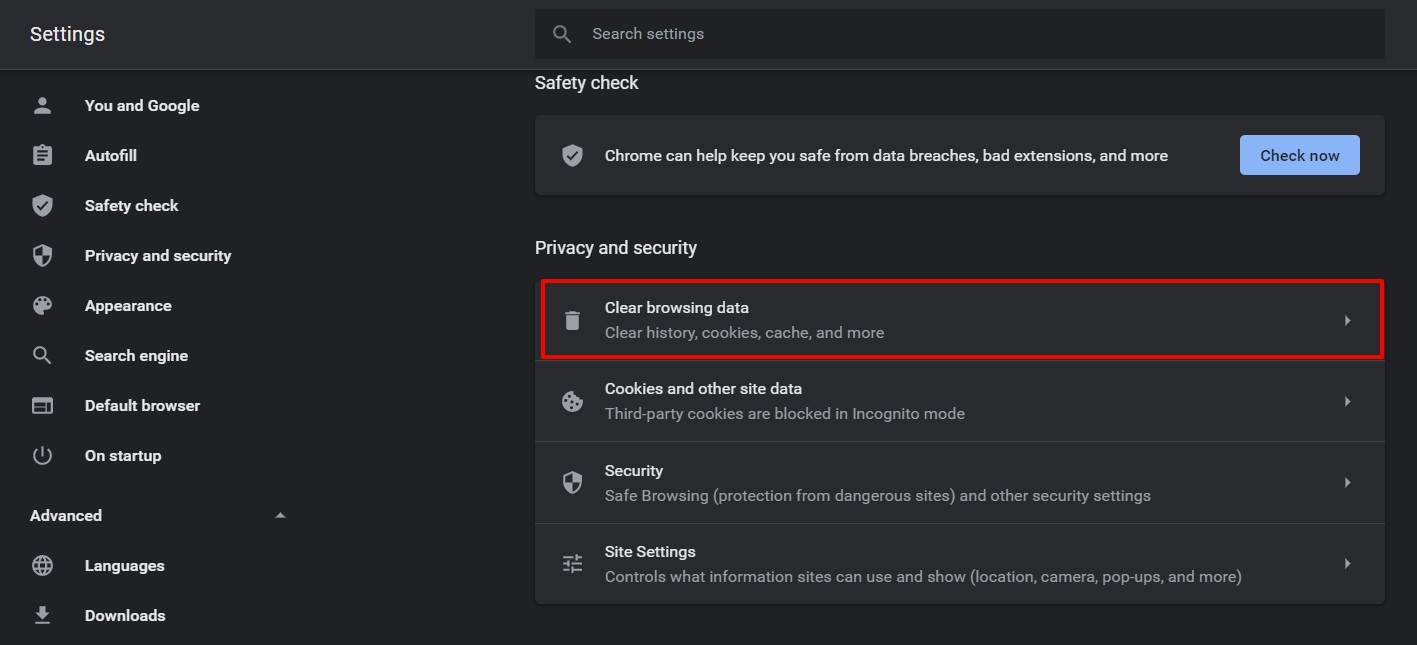Collapse the Advanced section arrow
Image resolution: width=1417 pixels, height=645 pixels.
pos(280,515)
